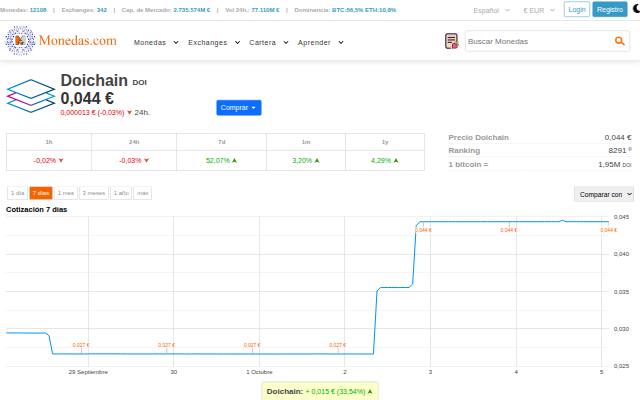The width and height of the screenshot is (640, 400).
Task: Click the Cotización 7 días chart title
Action: pyautogui.click(x=36, y=209)
